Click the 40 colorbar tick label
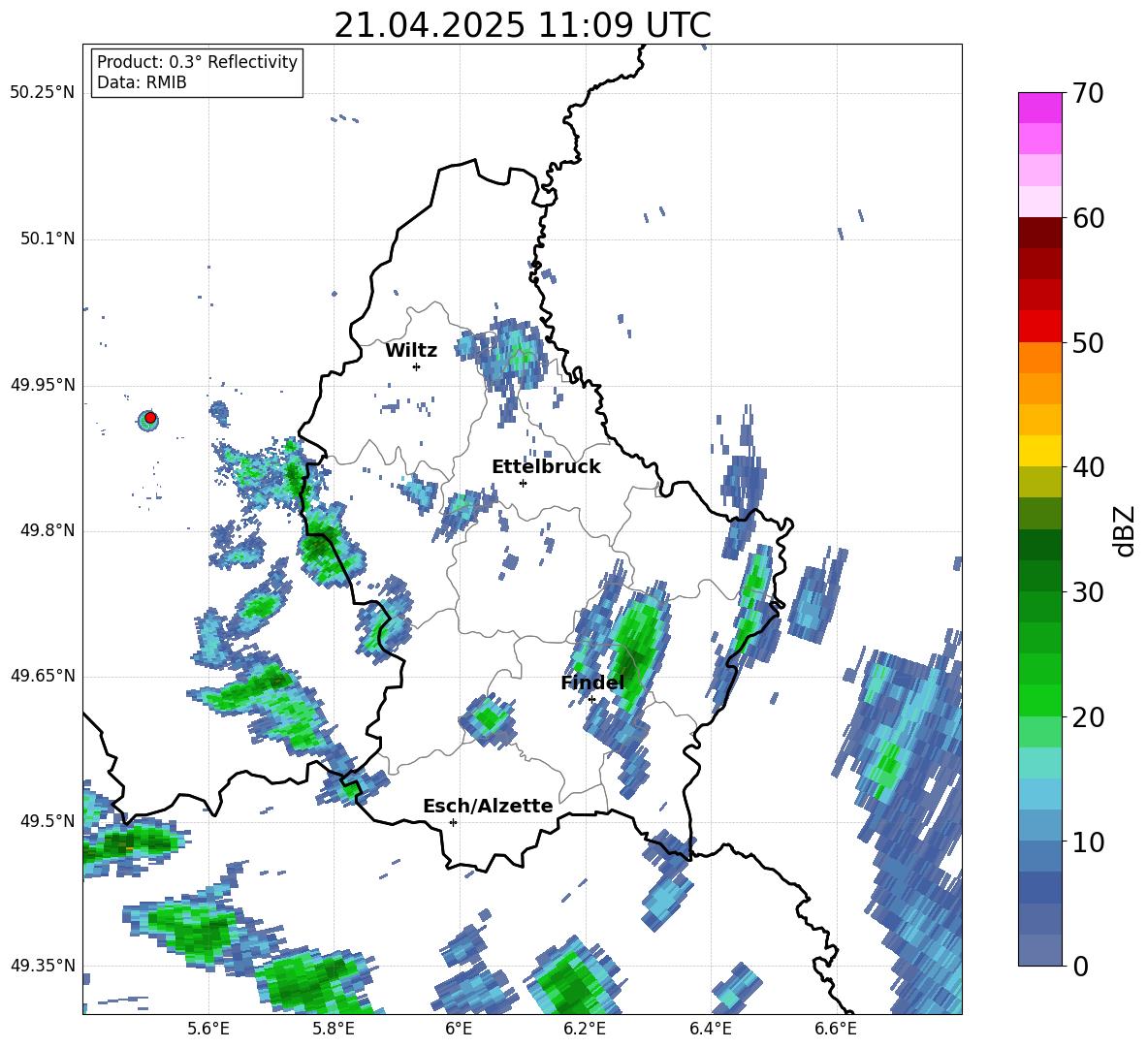The width and height of the screenshot is (1148, 1048). pos(1087,467)
